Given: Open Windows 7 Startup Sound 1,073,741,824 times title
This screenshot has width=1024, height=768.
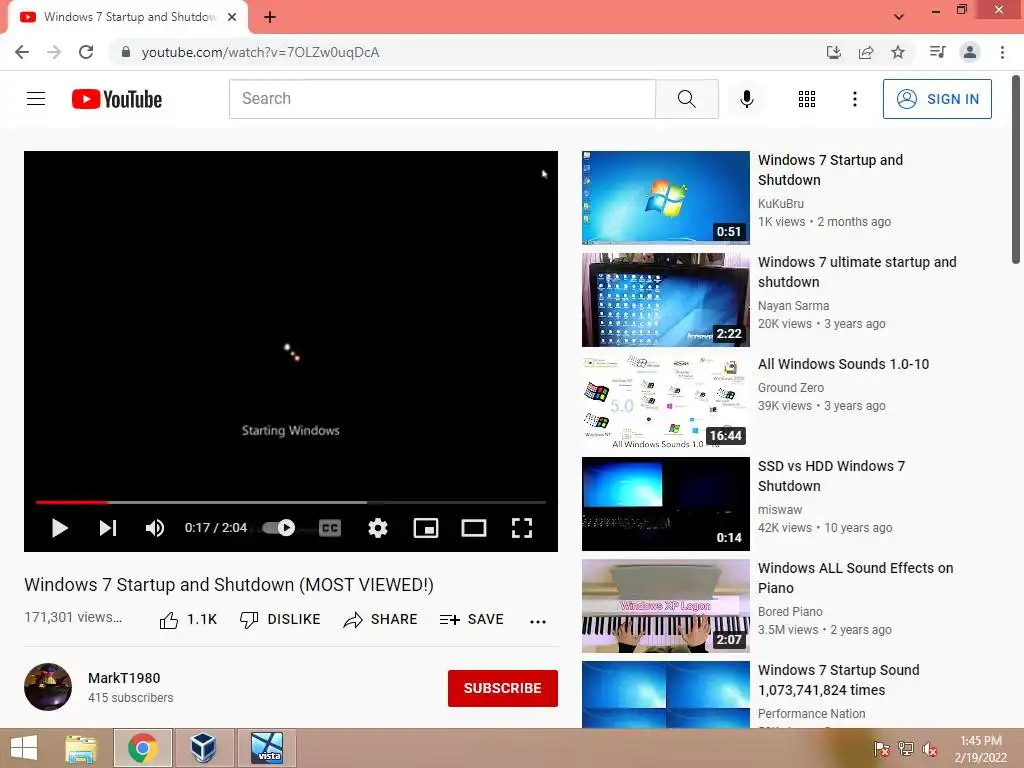Looking at the screenshot, I should coord(839,680).
